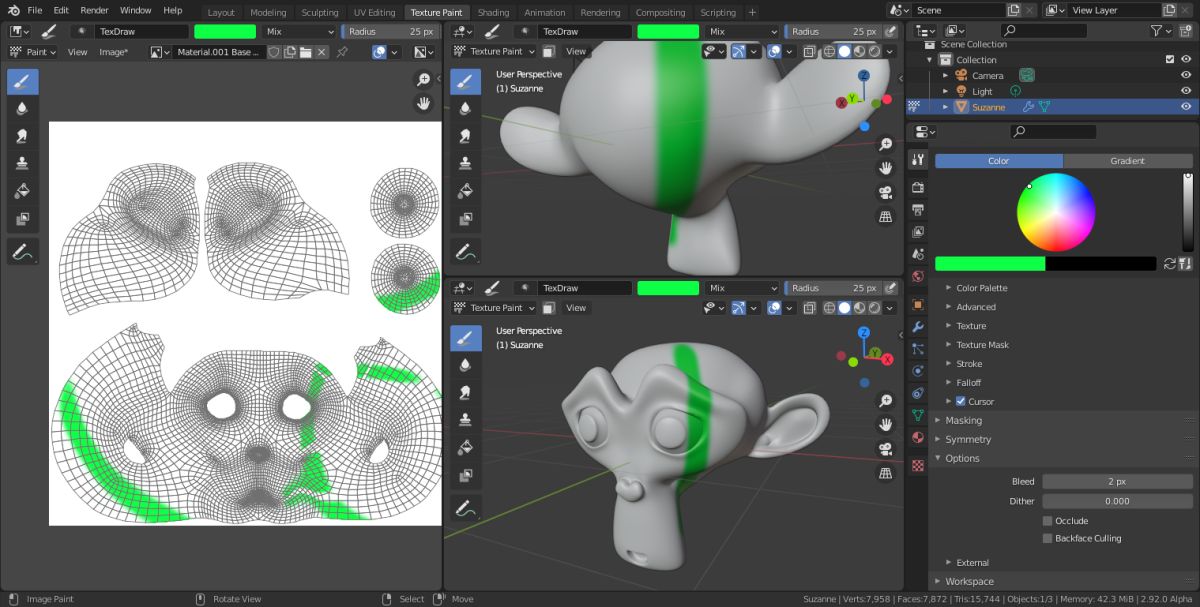Click the View menu in the lower viewport header
This screenshot has width=1200, height=607.
tap(576, 307)
